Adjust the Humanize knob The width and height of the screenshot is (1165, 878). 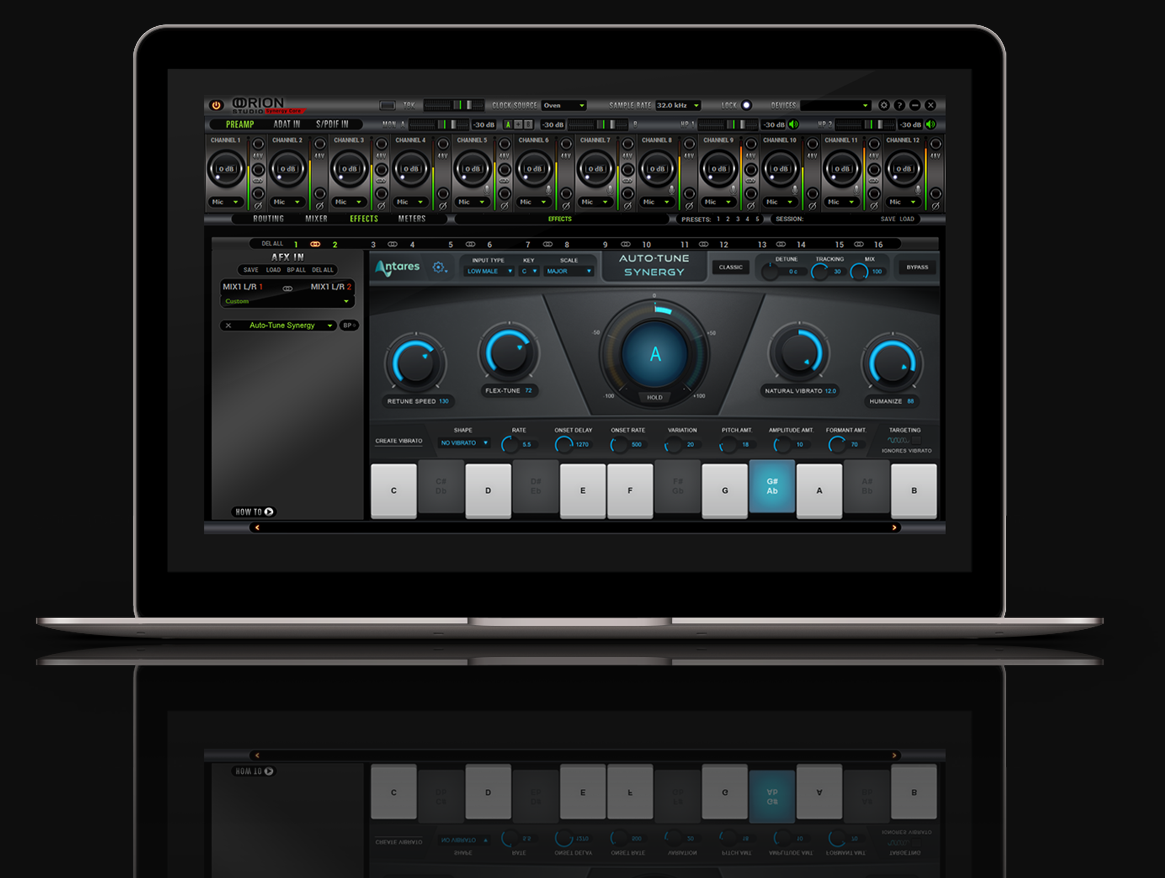pos(892,363)
